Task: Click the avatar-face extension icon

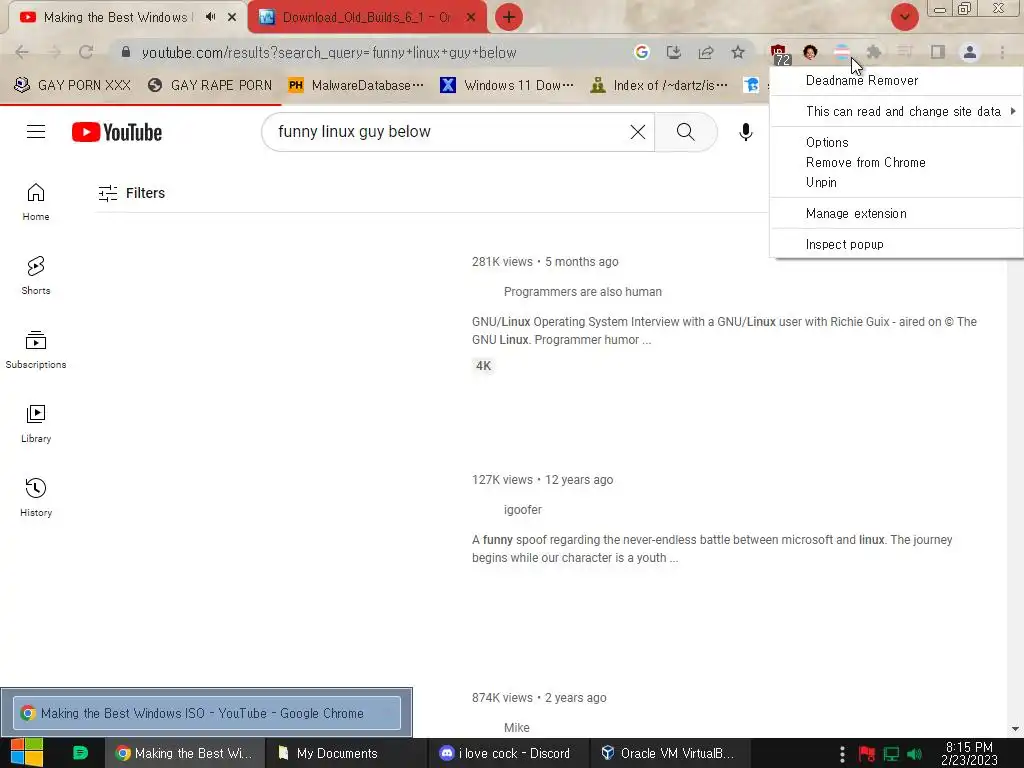Action: point(810,52)
